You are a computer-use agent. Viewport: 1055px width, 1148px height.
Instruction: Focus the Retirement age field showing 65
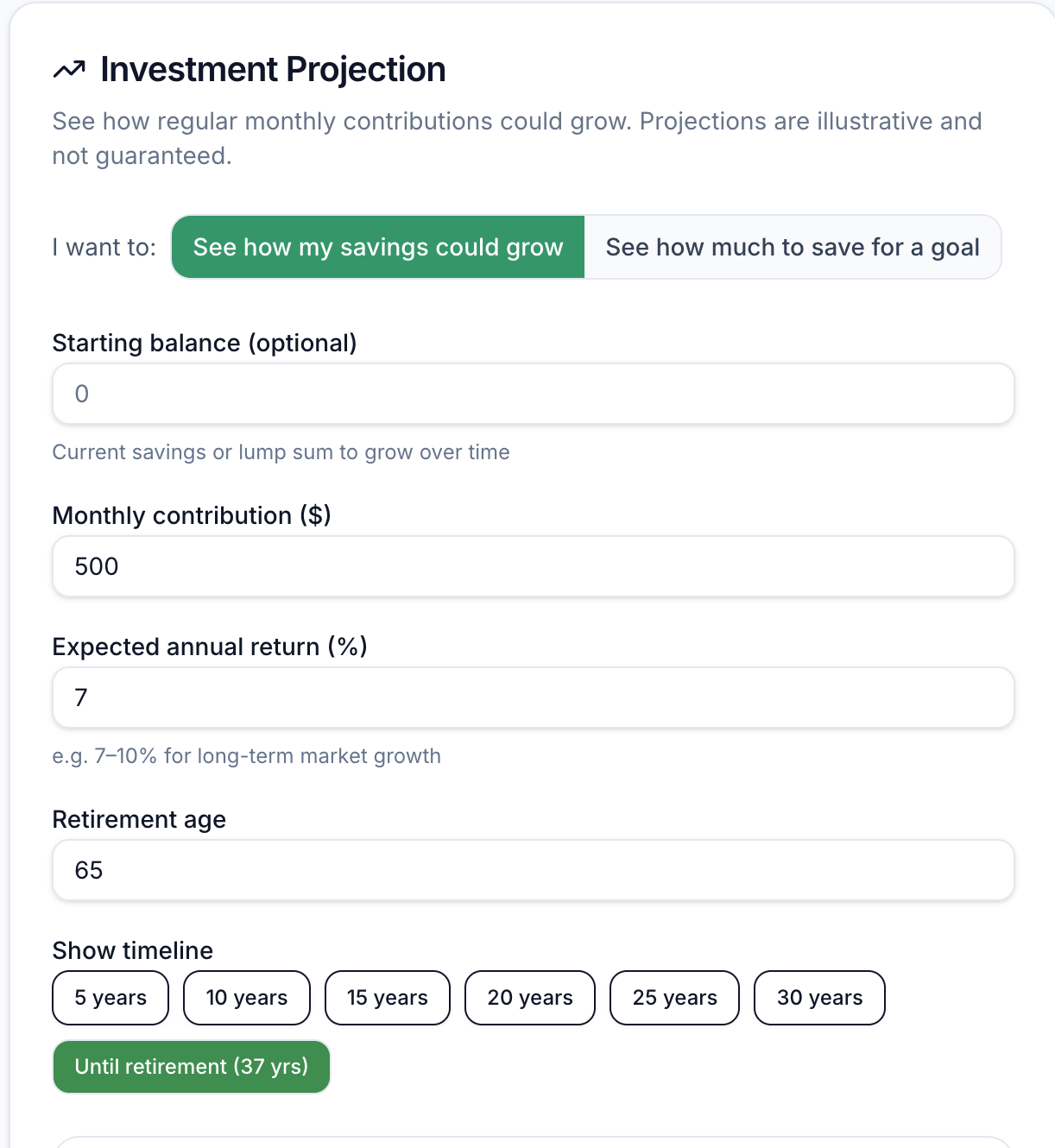tap(533, 871)
